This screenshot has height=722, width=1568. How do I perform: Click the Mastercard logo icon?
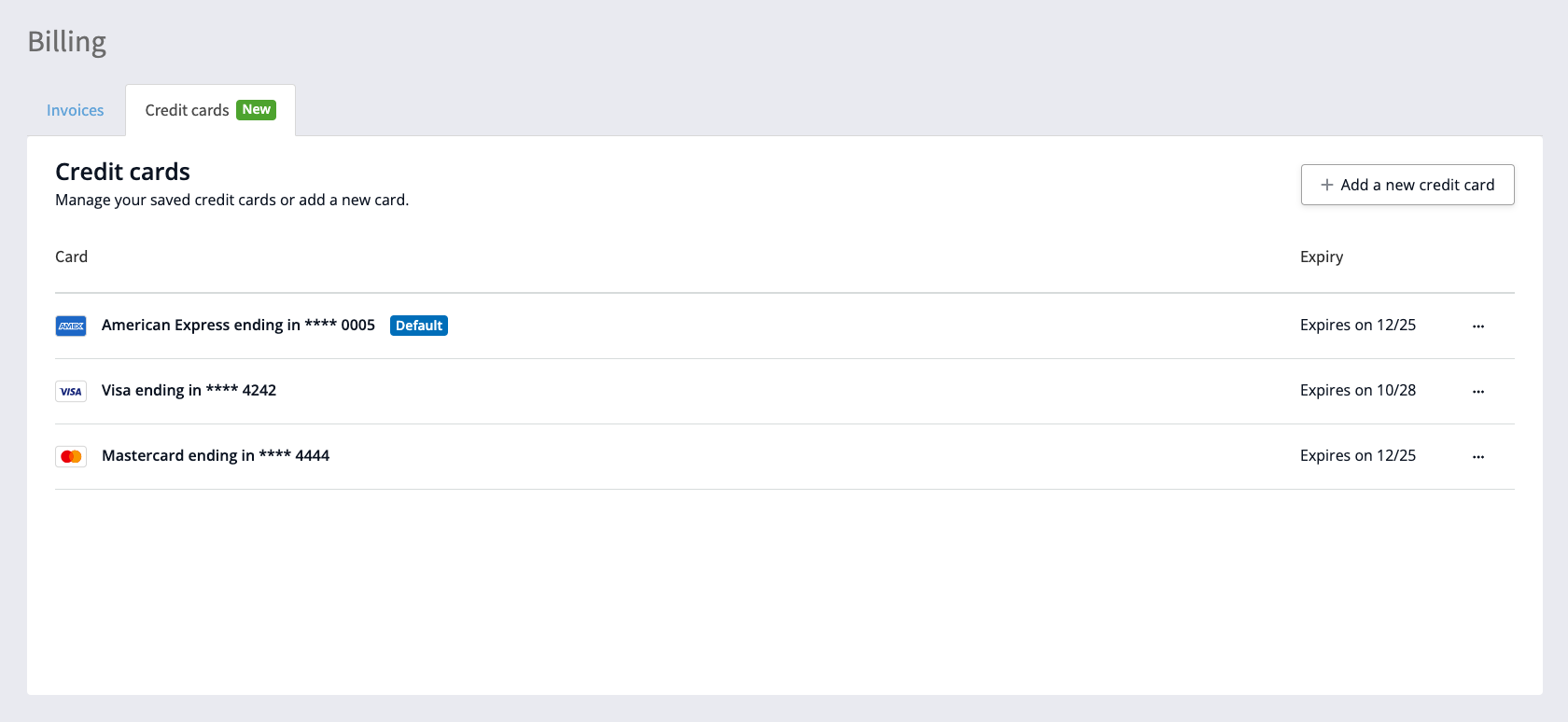pos(71,456)
